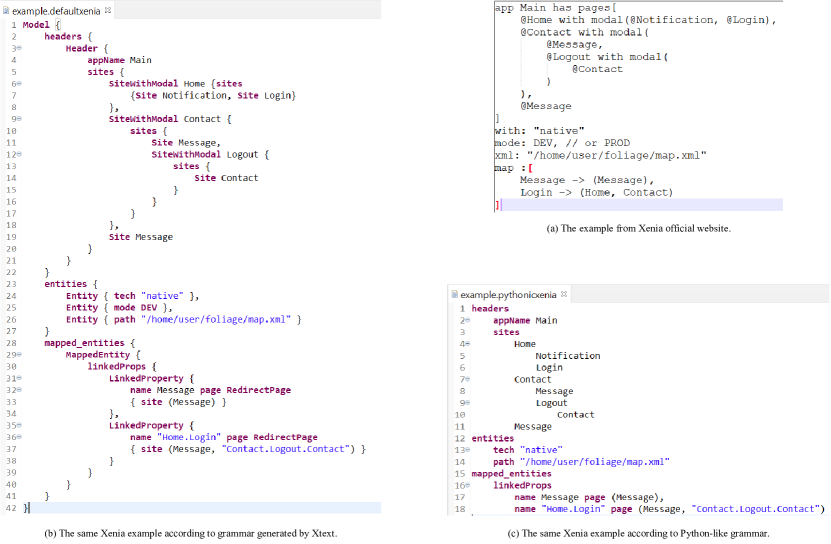
Task: Fold the "Home.Login" block at line 36
Action: [20, 437]
